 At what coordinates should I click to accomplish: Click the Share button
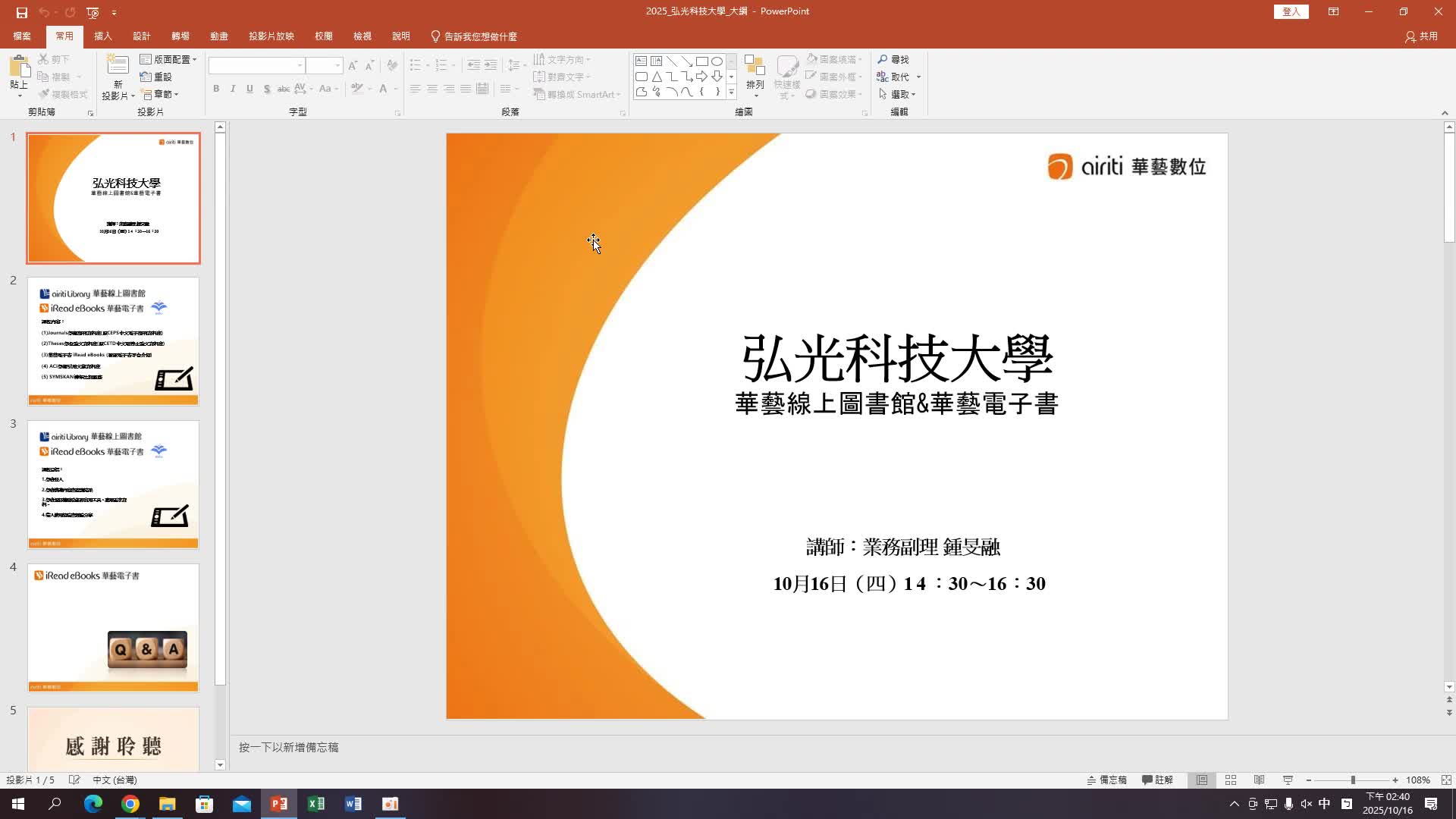click(x=1421, y=36)
